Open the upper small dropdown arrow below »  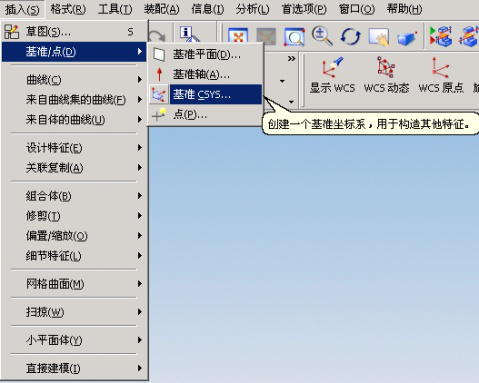coord(282,81)
